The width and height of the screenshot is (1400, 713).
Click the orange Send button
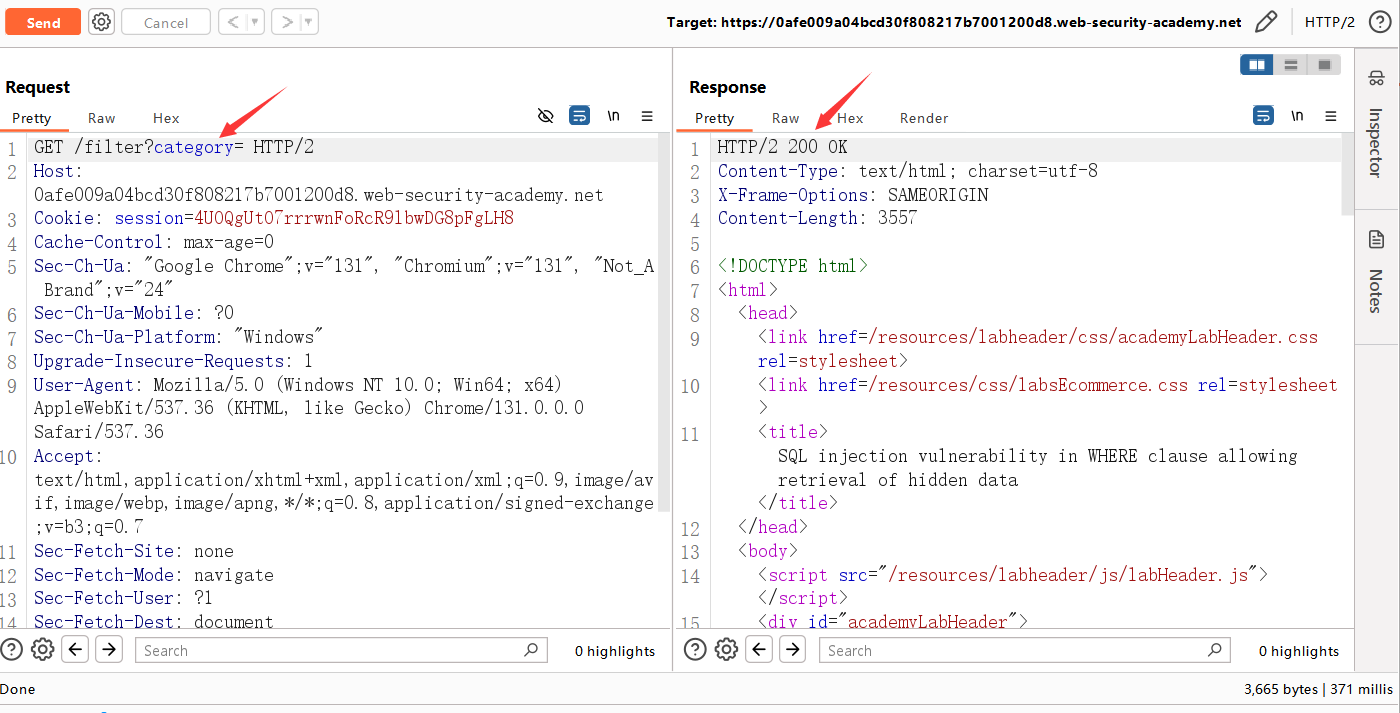click(43, 22)
